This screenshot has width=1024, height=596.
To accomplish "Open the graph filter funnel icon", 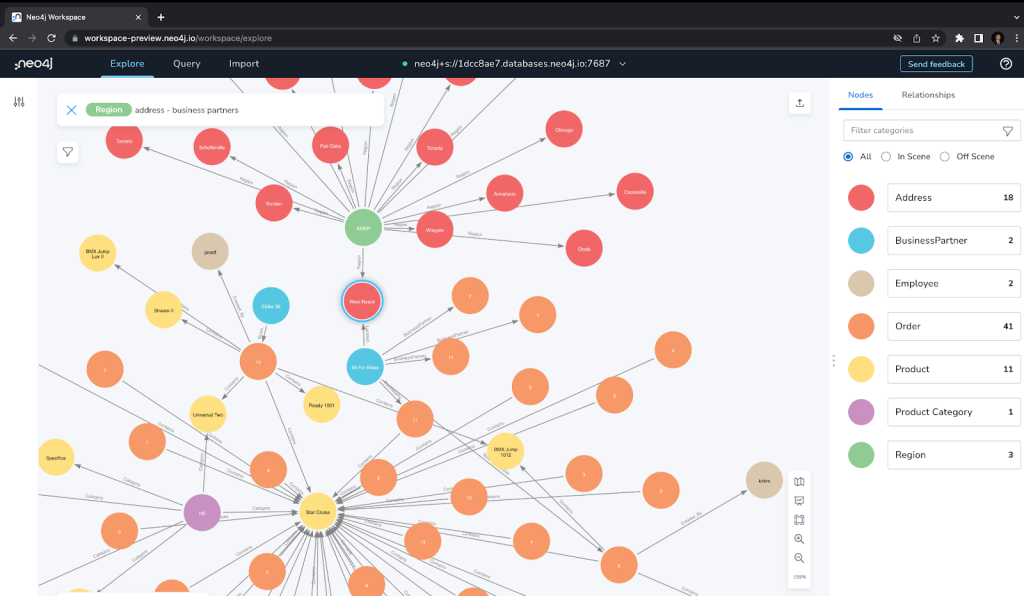I will coord(67,151).
